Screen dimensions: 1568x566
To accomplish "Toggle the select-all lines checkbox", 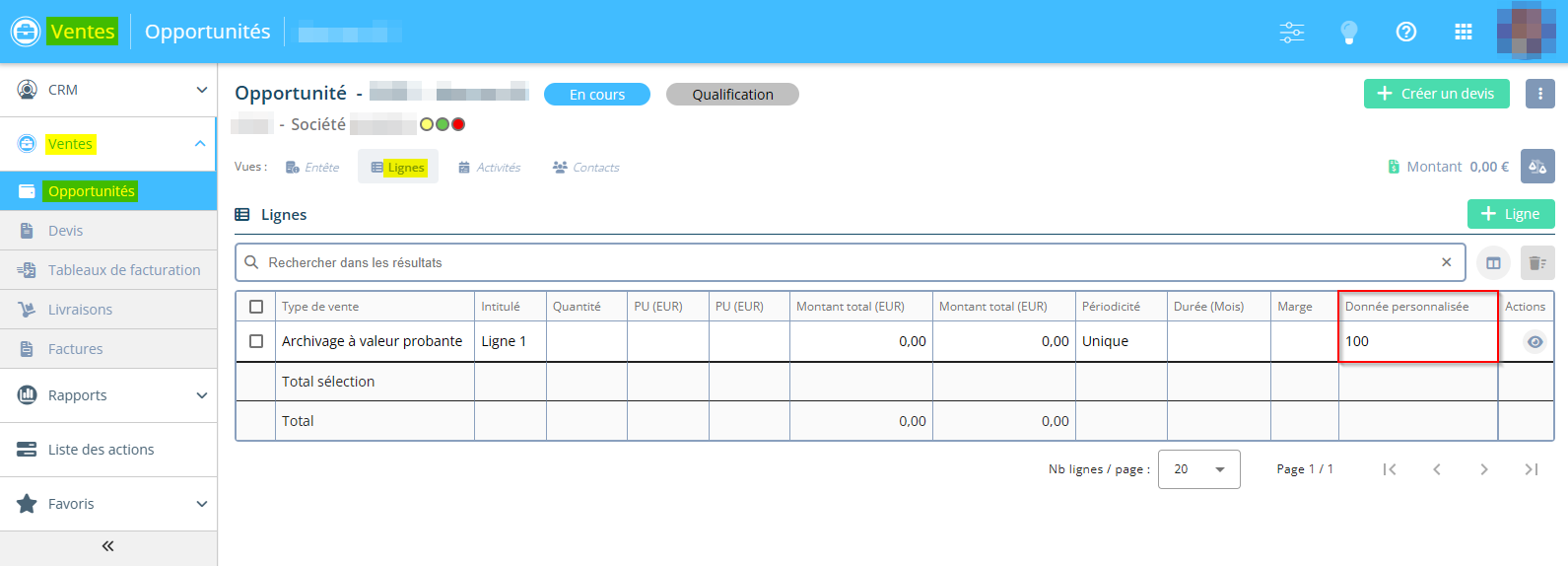I will 256,307.
